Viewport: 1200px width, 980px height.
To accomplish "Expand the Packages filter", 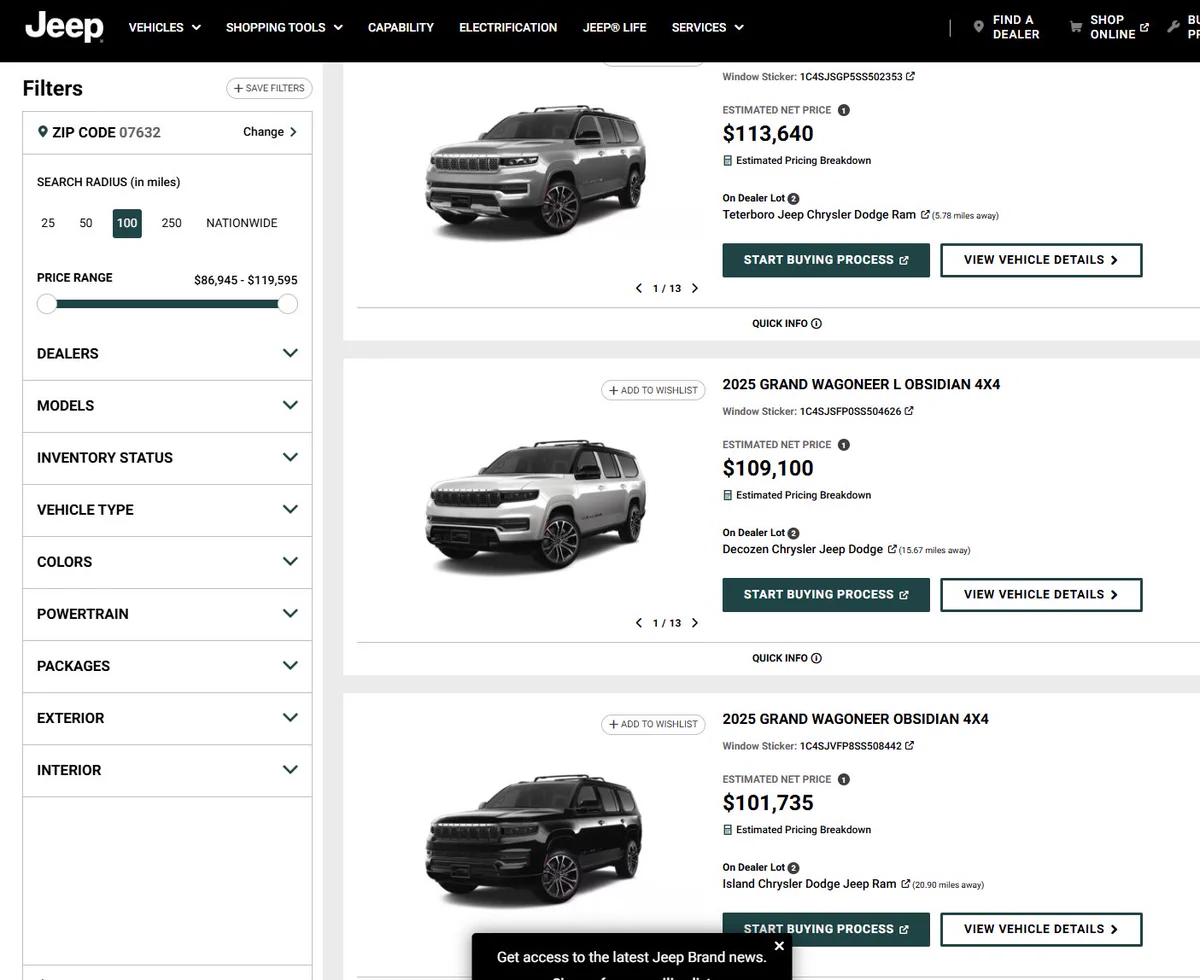I will 167,666.
